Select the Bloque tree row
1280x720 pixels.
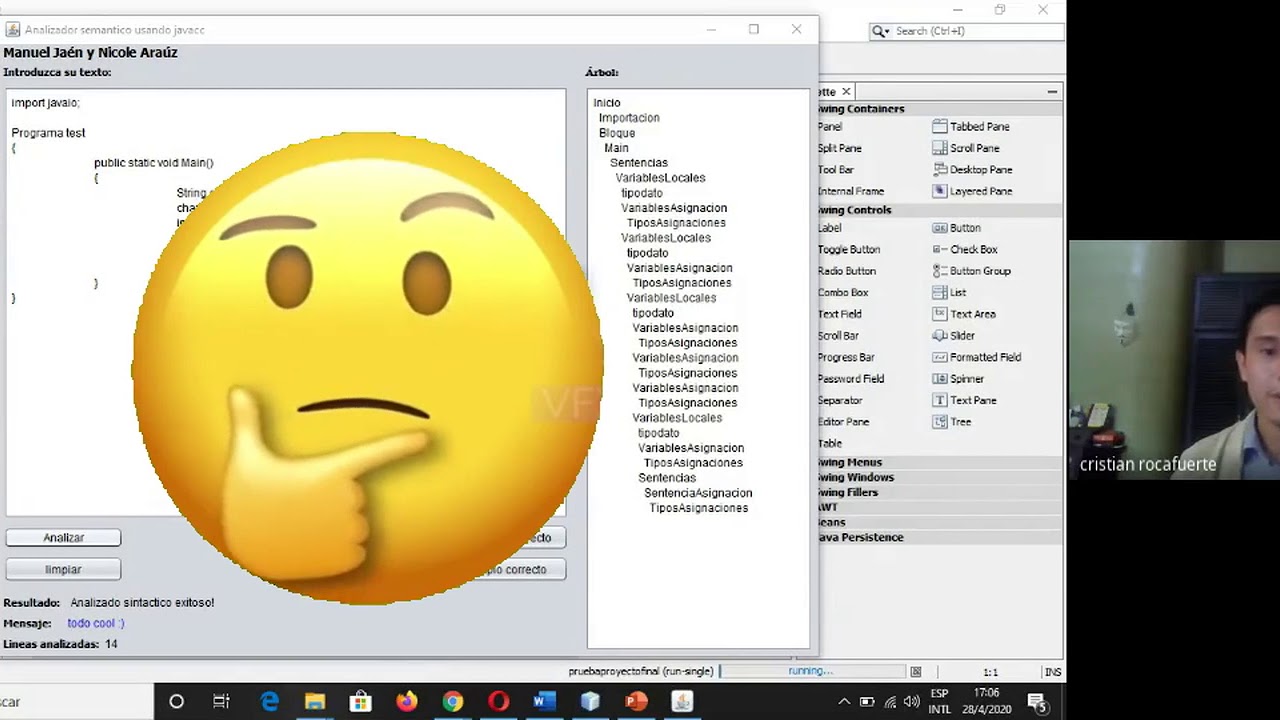point(617,133)
